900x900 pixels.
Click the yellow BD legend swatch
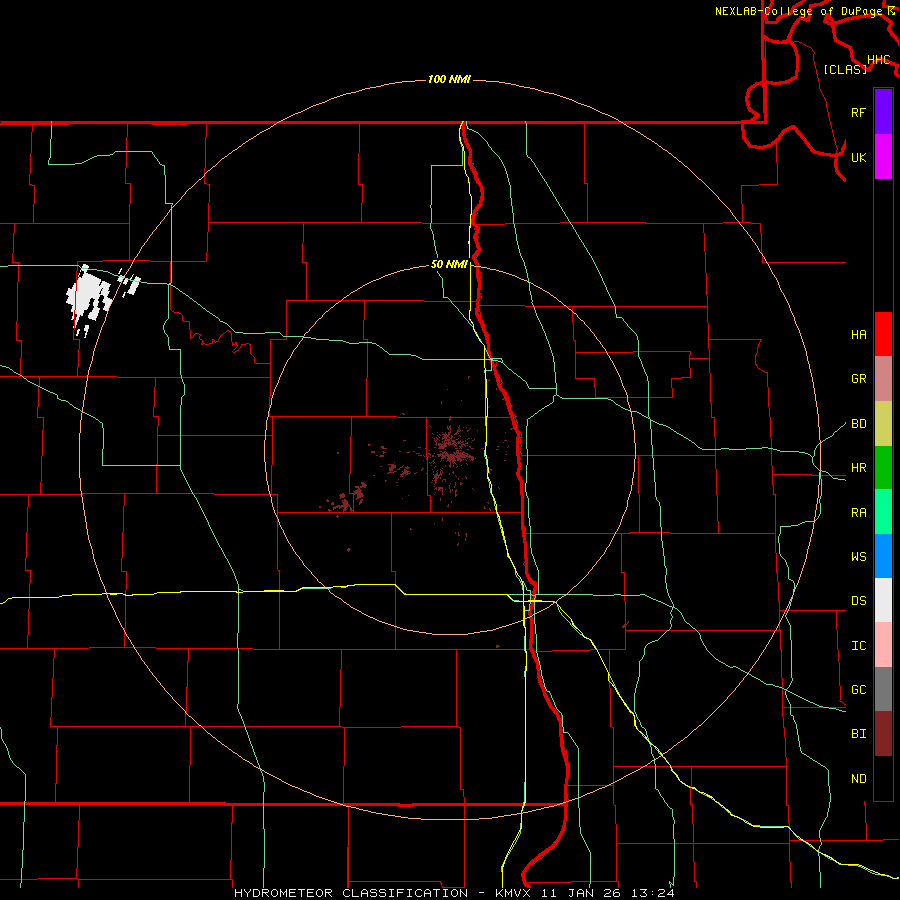[x=883, y=424]
